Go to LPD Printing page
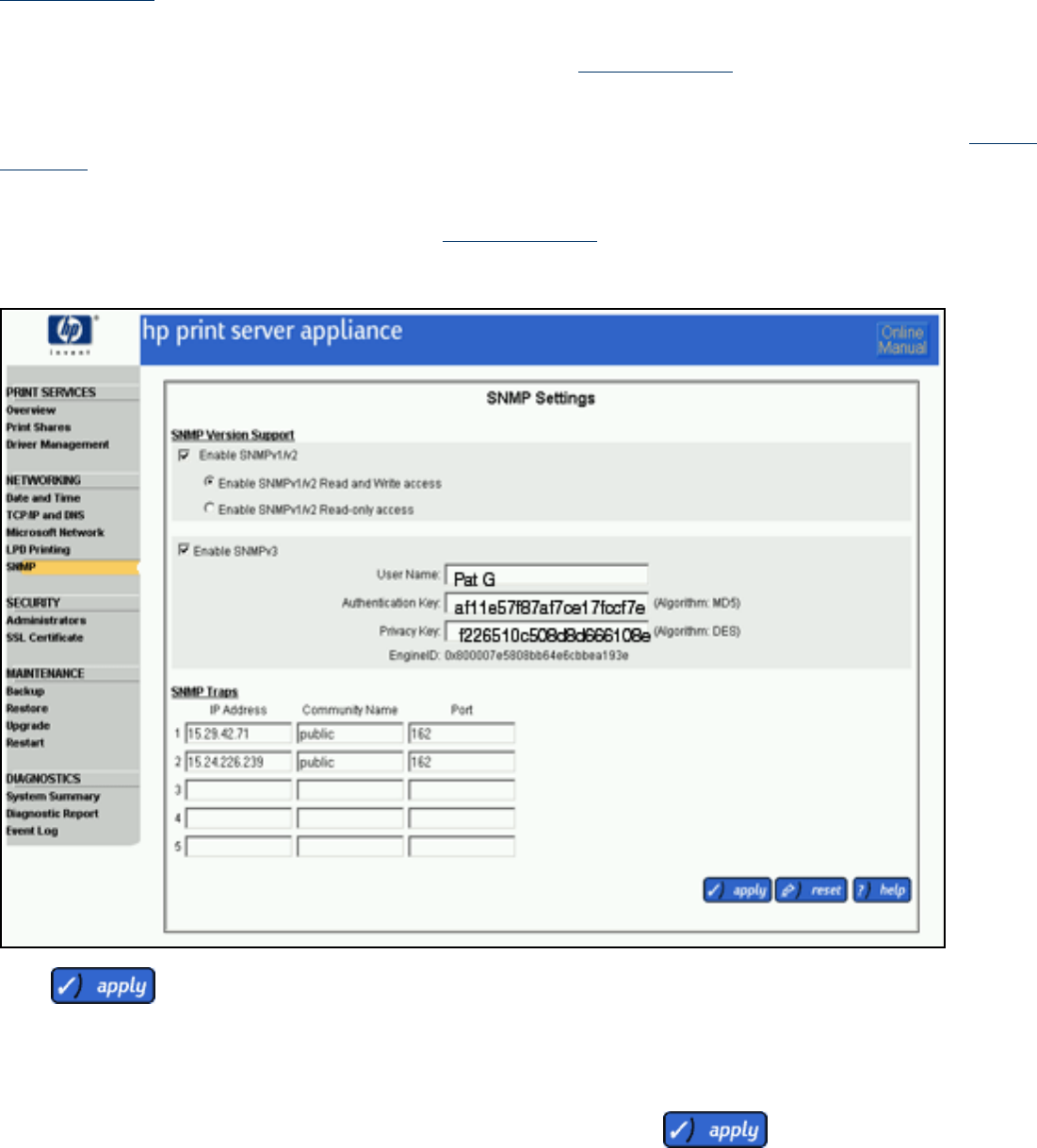 pyautogui.click(x=38, y=549)
